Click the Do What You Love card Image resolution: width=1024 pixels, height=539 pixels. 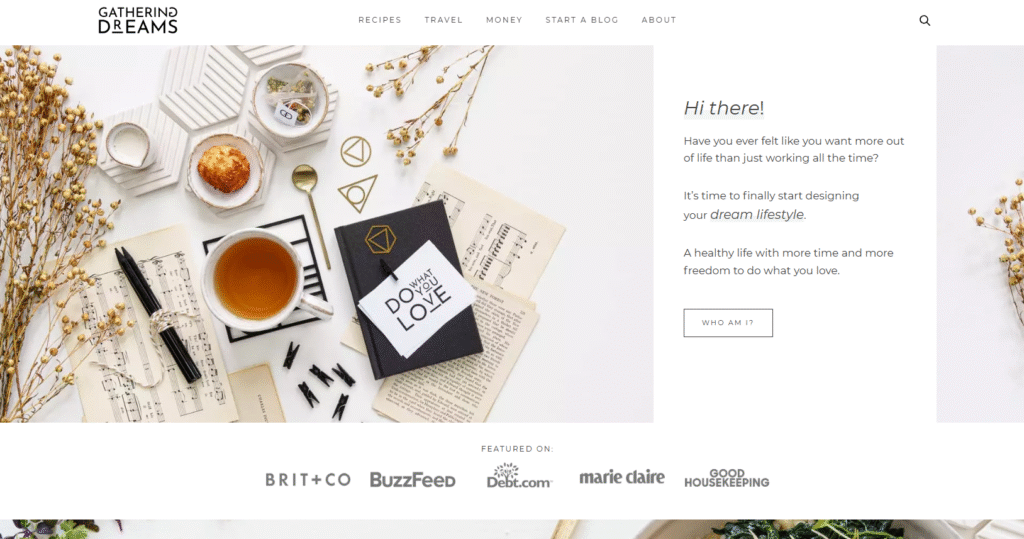(x=417, y=299)
